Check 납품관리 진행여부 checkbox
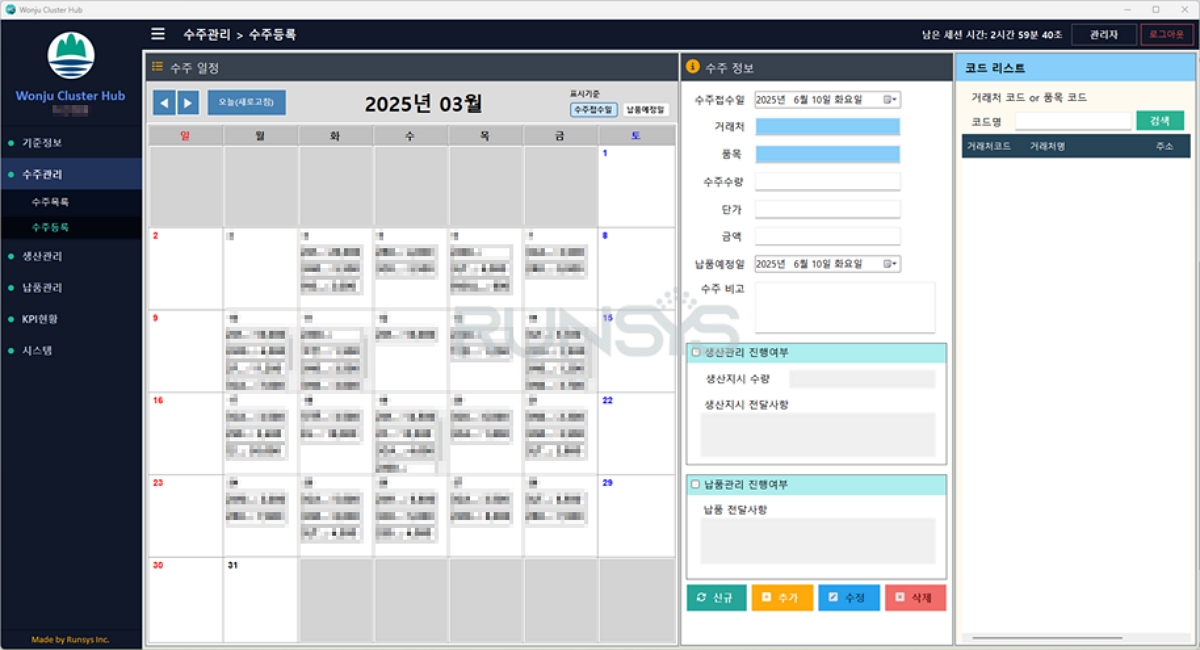The width and height of the screenshot is (1200, 650). pos(697,484)
